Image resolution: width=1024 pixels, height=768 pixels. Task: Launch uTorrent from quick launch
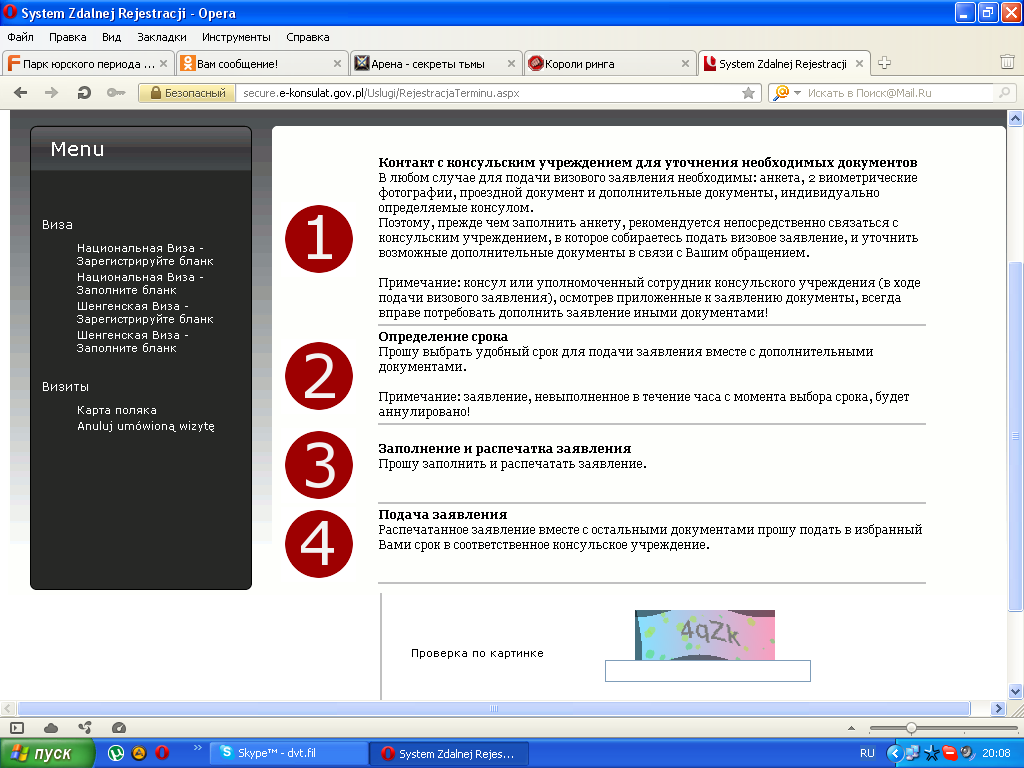[x=116, y=753]
